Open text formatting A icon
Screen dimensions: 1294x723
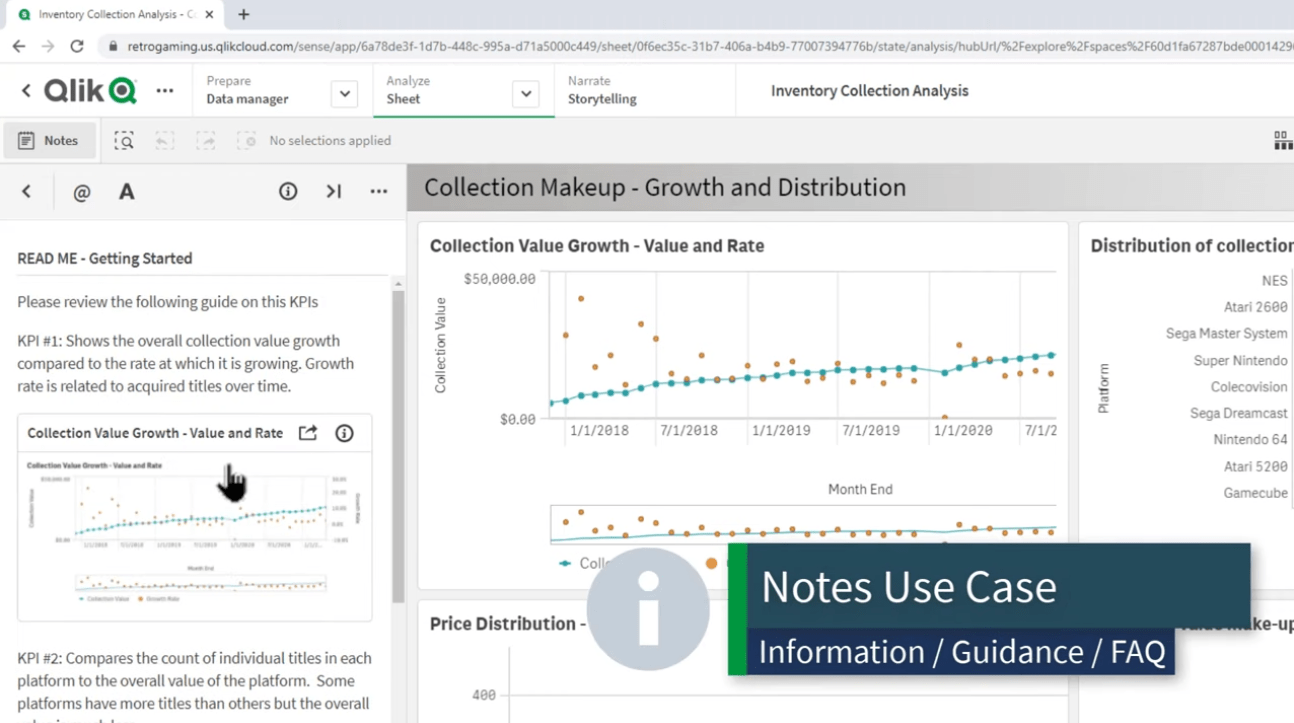point(127,192)
